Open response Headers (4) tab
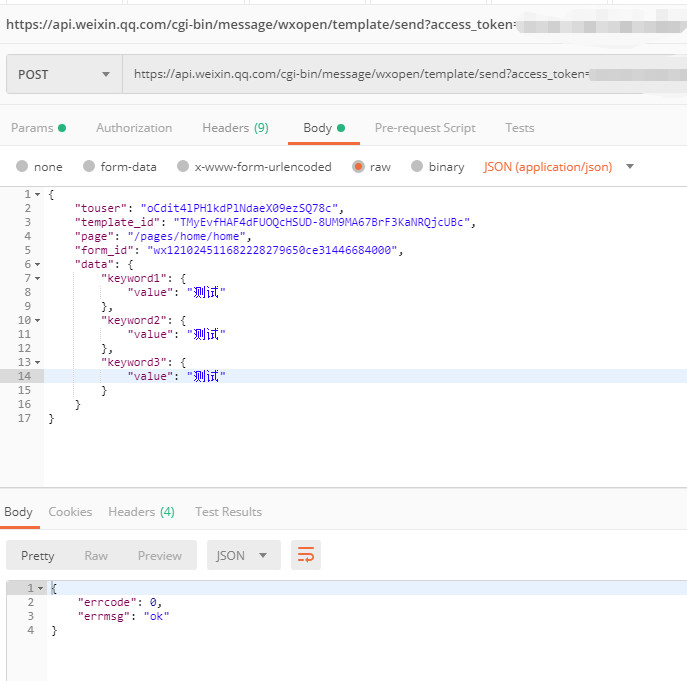 click(141, 512)
